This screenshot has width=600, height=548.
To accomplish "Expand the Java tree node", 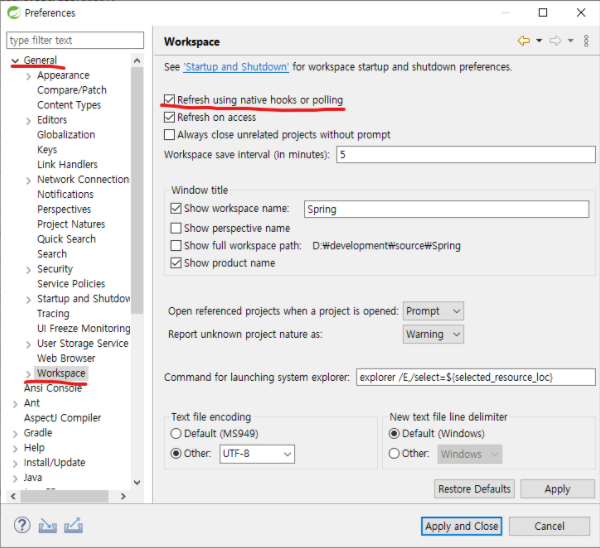I will (x=15, y=478).
